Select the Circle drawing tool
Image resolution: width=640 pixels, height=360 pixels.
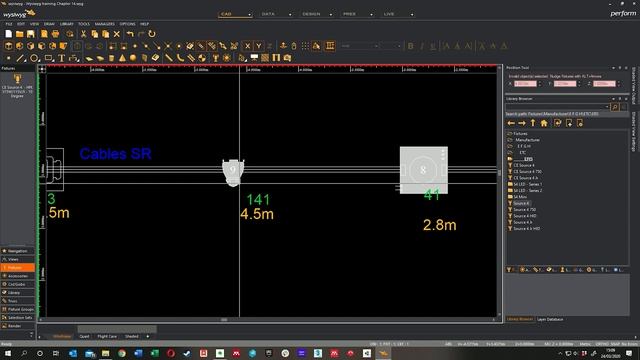coord(34,58)
